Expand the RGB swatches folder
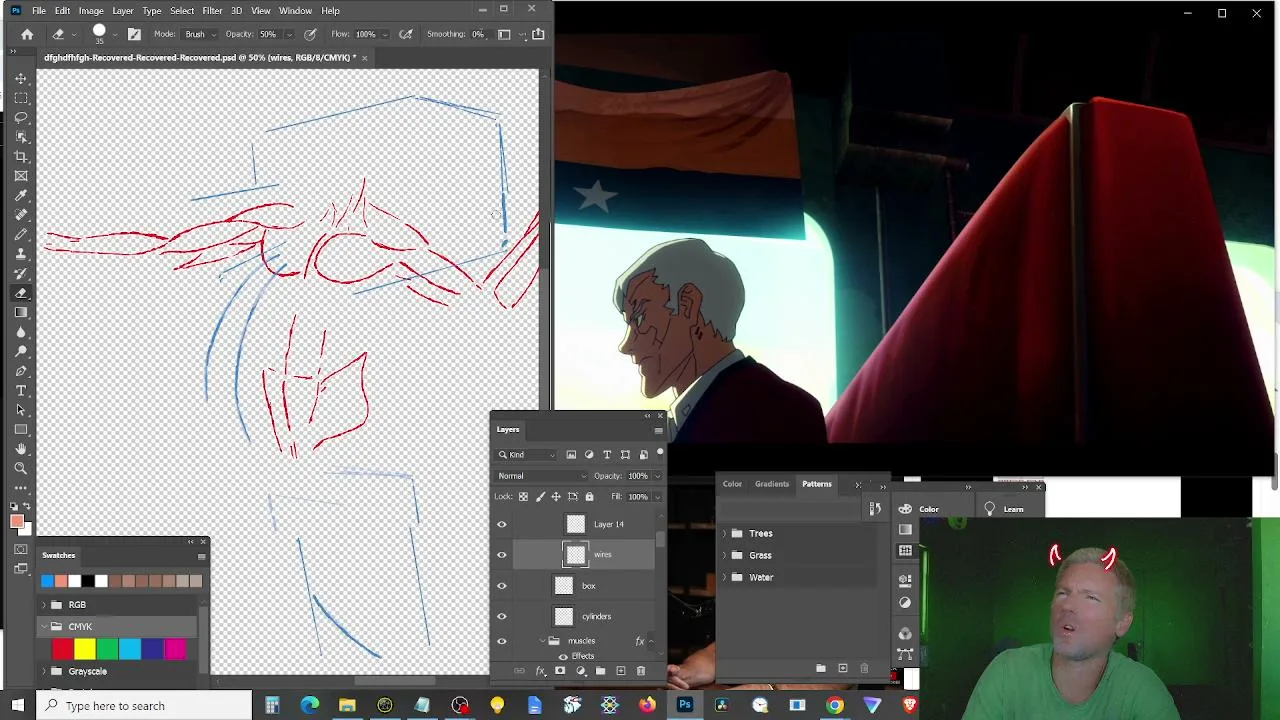This screenshot has height=720, width=1280. click(x=44, y=605)
